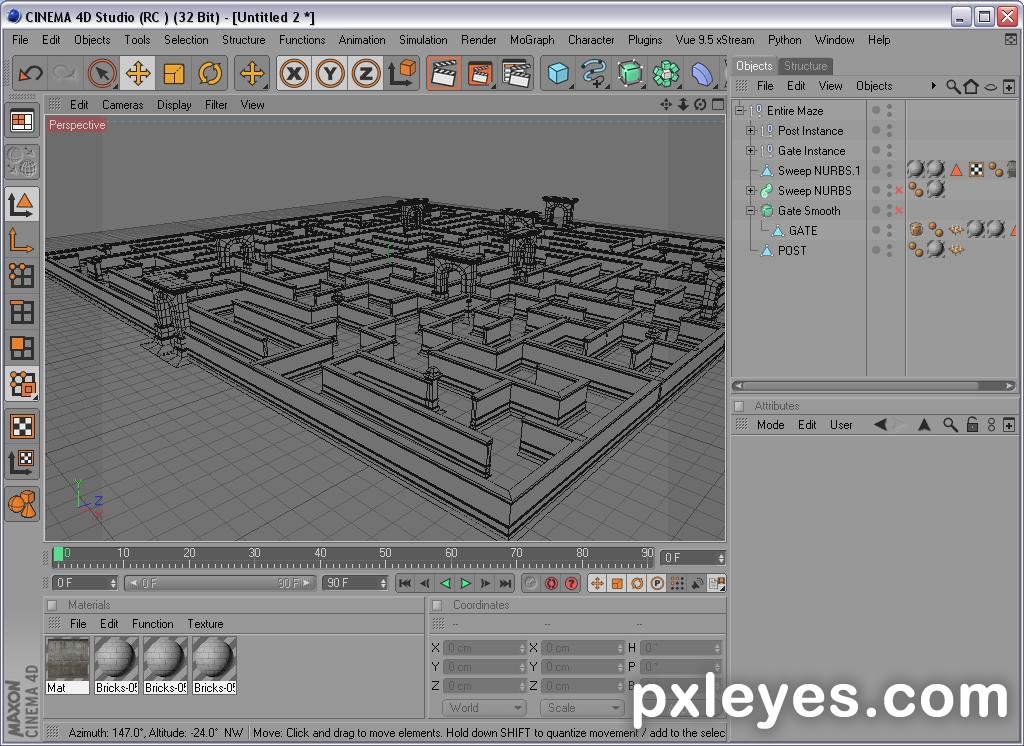Viewport: 1024px width, 746px height.
Task: Open the Plugins menu
Action: (645, 40)
